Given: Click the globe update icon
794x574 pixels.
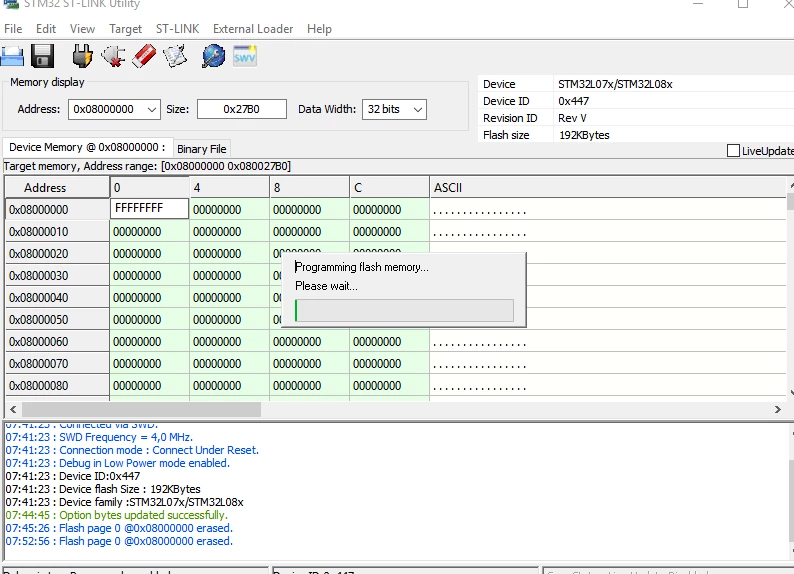Looking at the screenshot, I should (214, 56).
